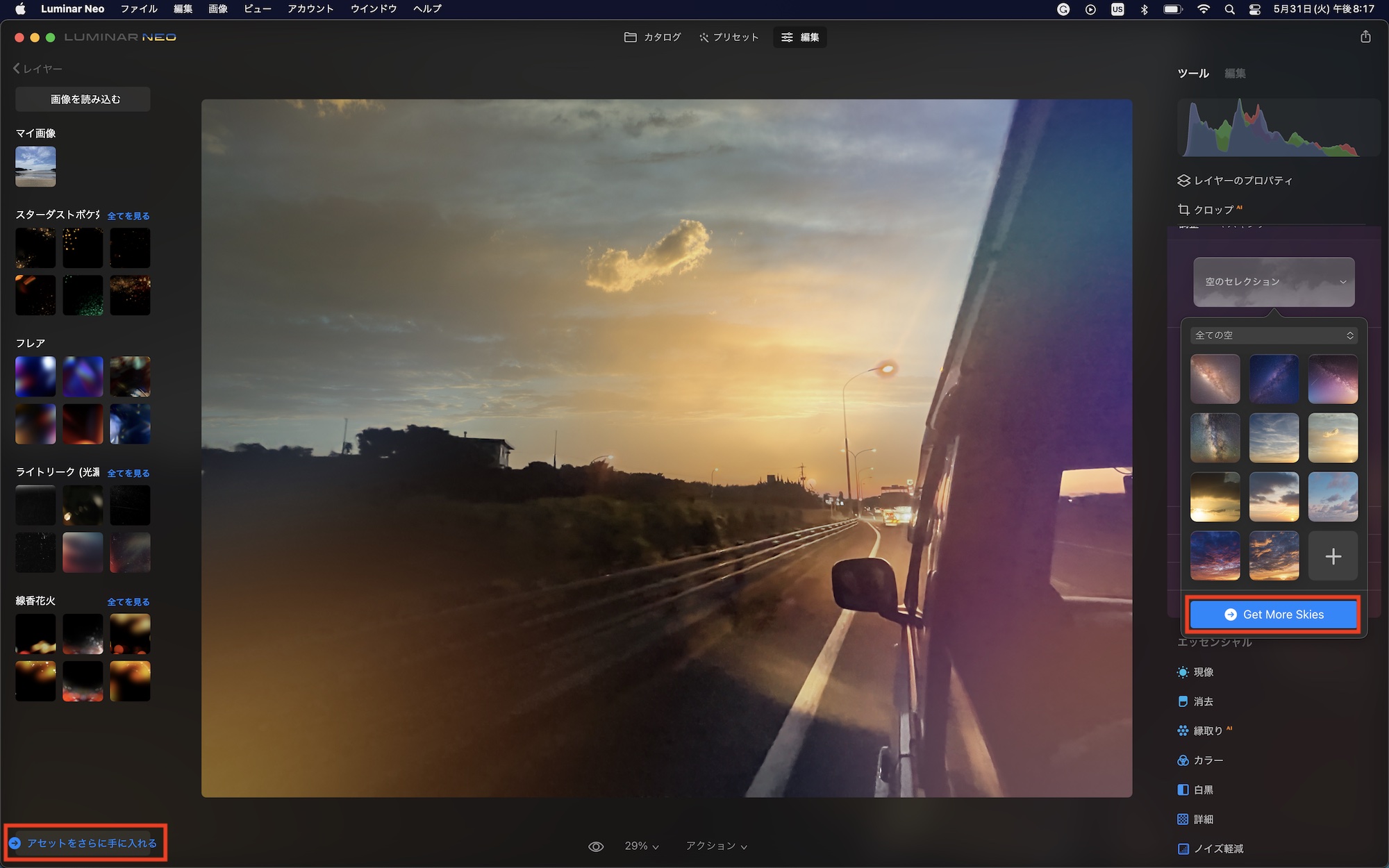Select the Develop (現像) tool
Screen dimensions: 1389x868
[x=1203, y=672]
